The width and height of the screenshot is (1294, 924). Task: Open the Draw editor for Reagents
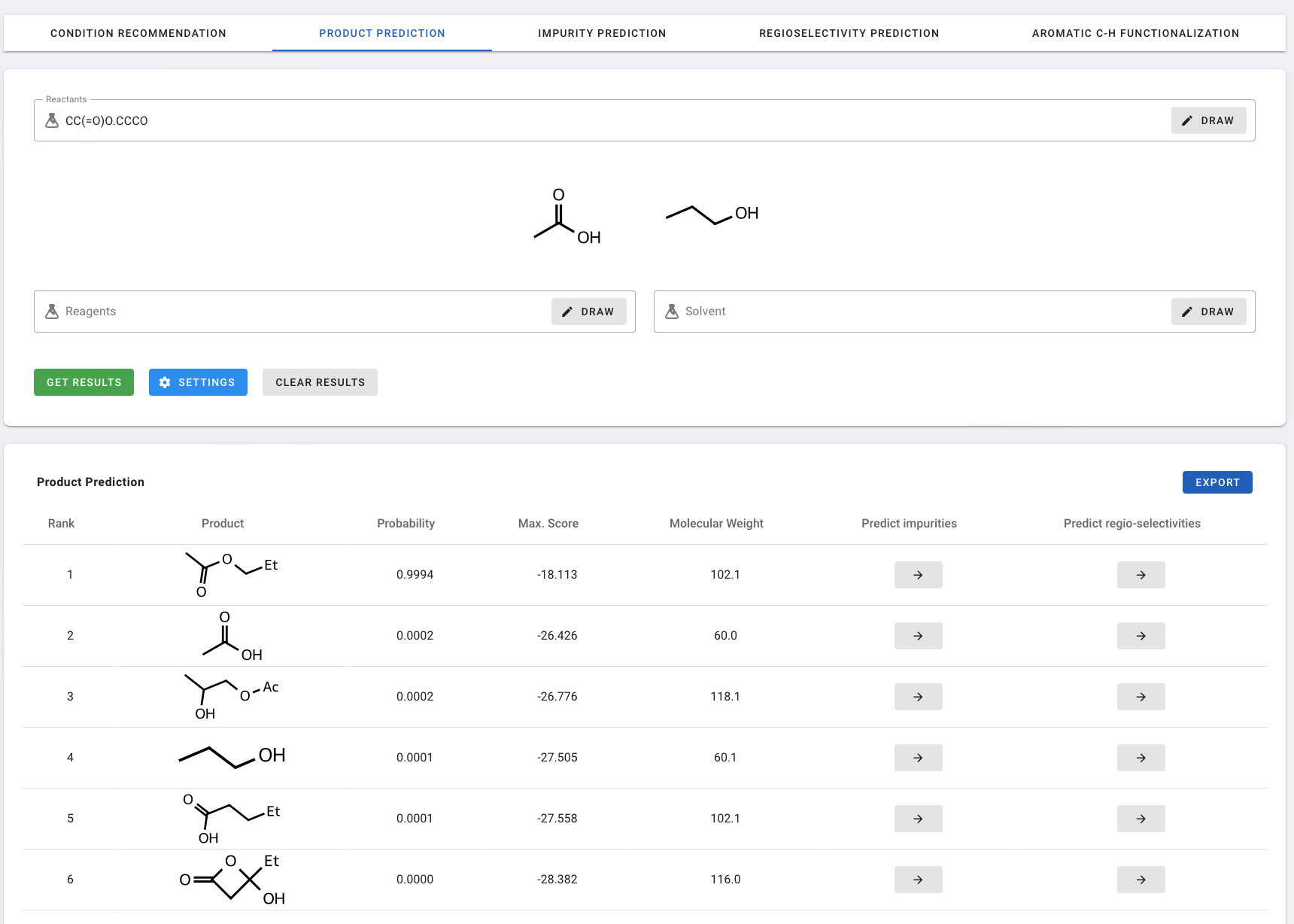pyautogui.click(x=588, y=312)
